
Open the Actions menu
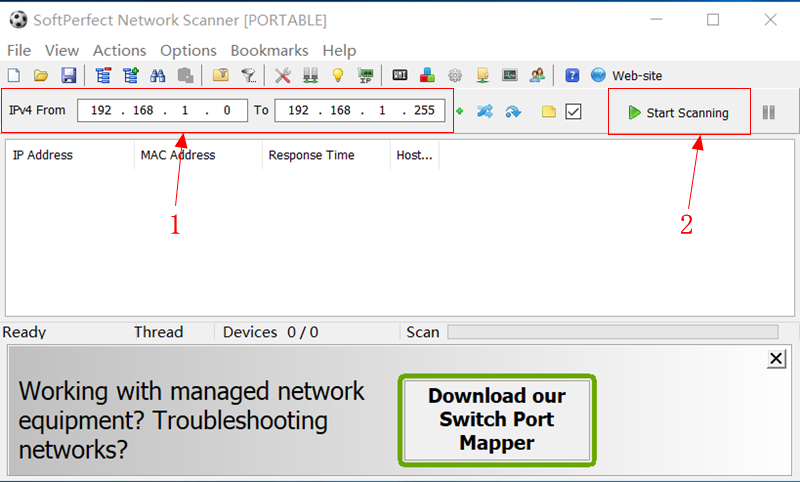click(119, 50)
